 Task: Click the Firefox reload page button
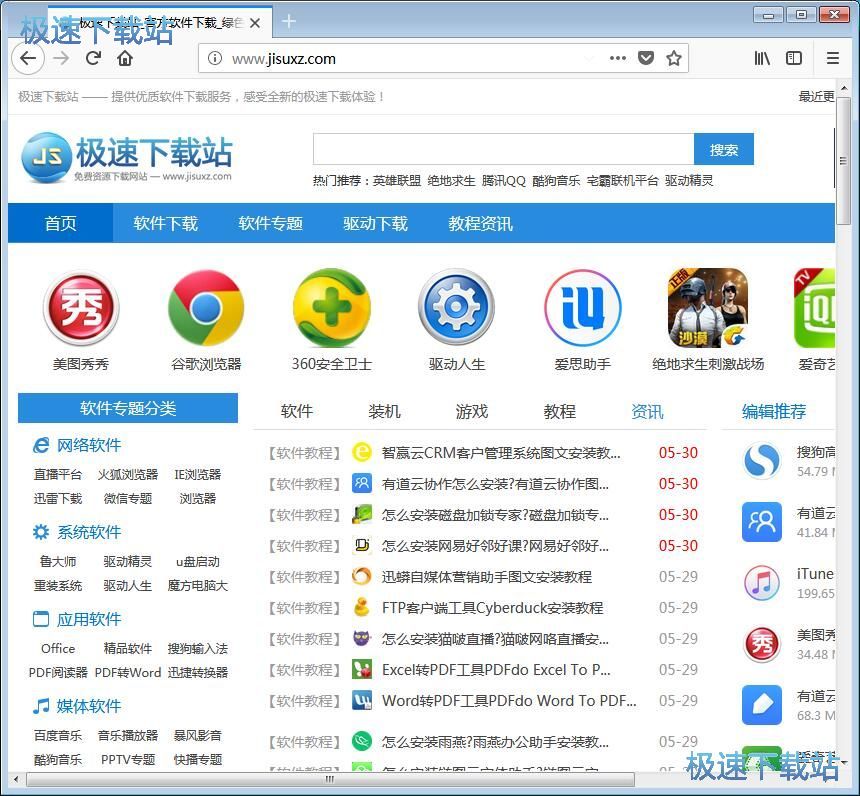93,58
